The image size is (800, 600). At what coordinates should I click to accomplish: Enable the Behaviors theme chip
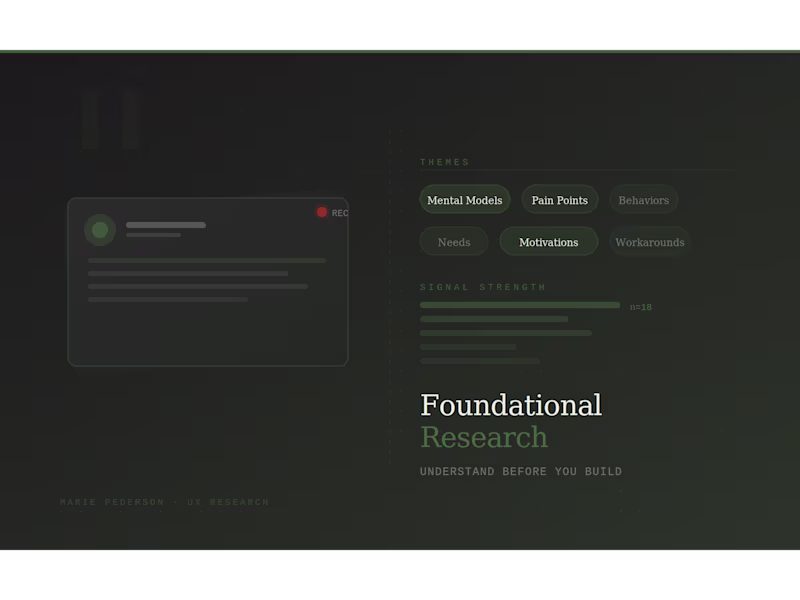click(643, 200)
